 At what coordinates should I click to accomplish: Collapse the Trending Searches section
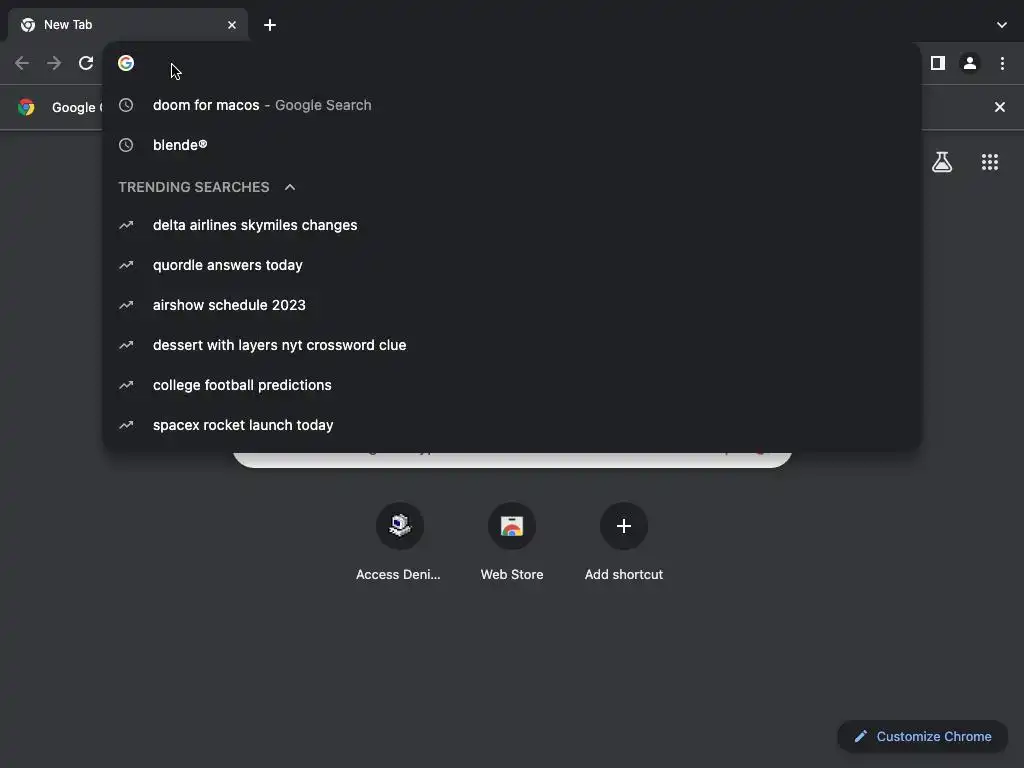tap(290, 187)
